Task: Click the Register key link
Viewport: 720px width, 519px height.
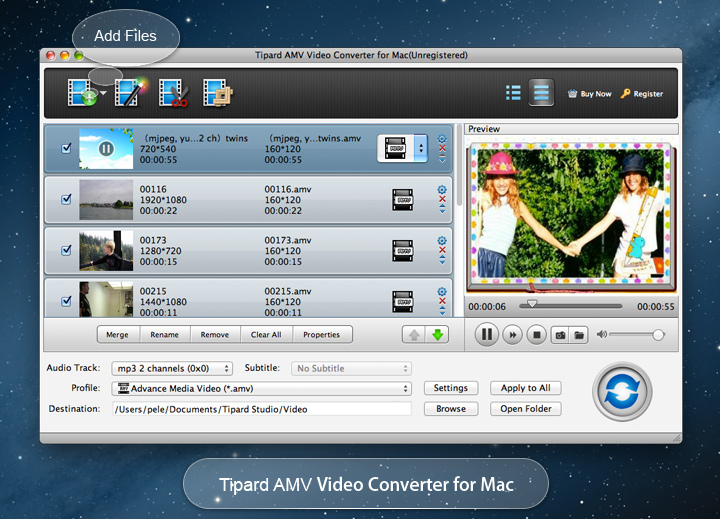Action: coord(641,94)
